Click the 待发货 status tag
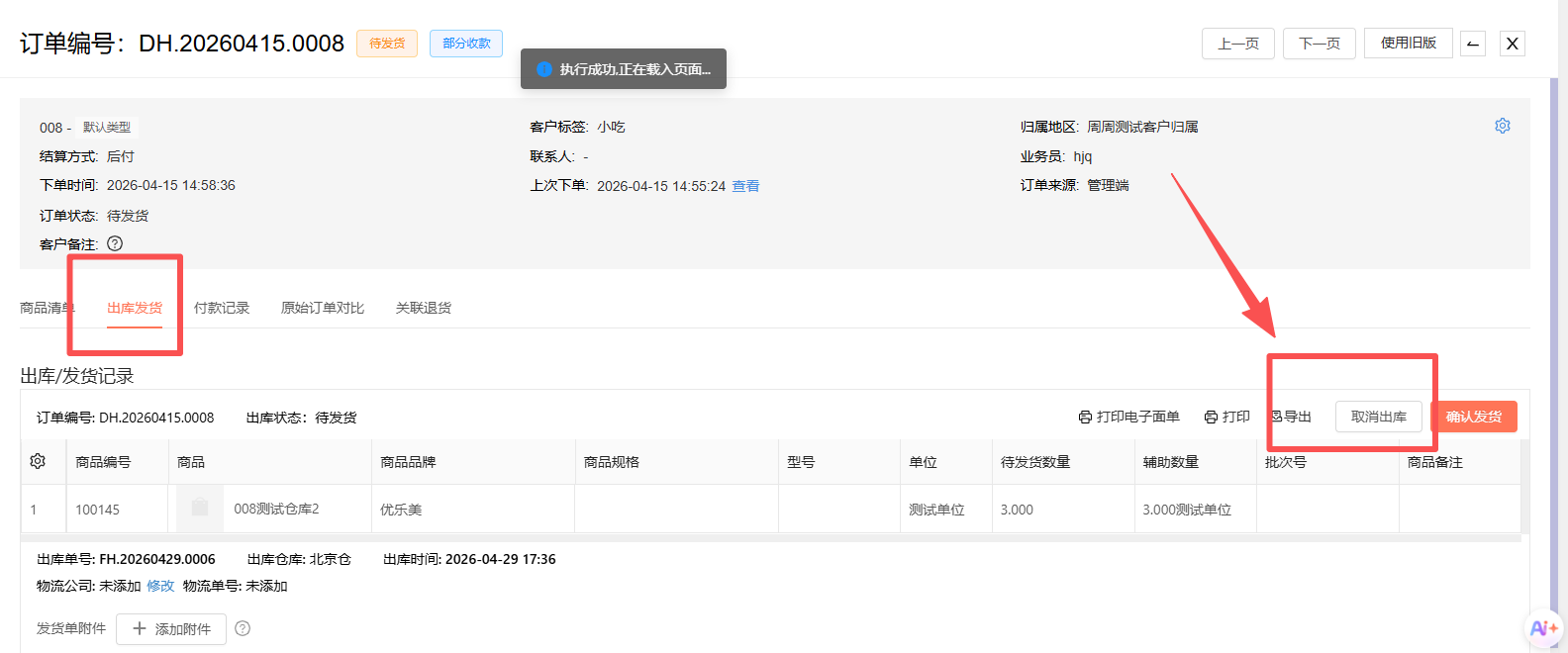Viewport: 1568px width, 653px height. click(387, 44)
